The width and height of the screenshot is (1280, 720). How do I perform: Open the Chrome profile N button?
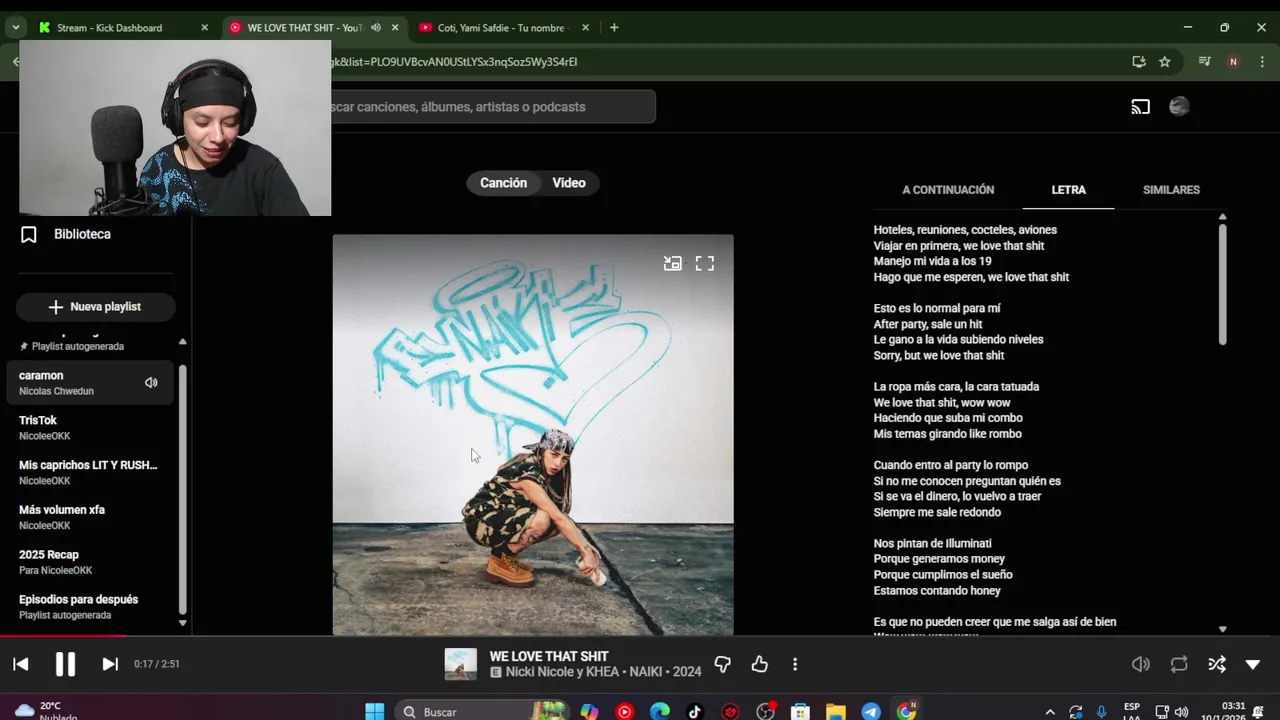coord(1233,62)
